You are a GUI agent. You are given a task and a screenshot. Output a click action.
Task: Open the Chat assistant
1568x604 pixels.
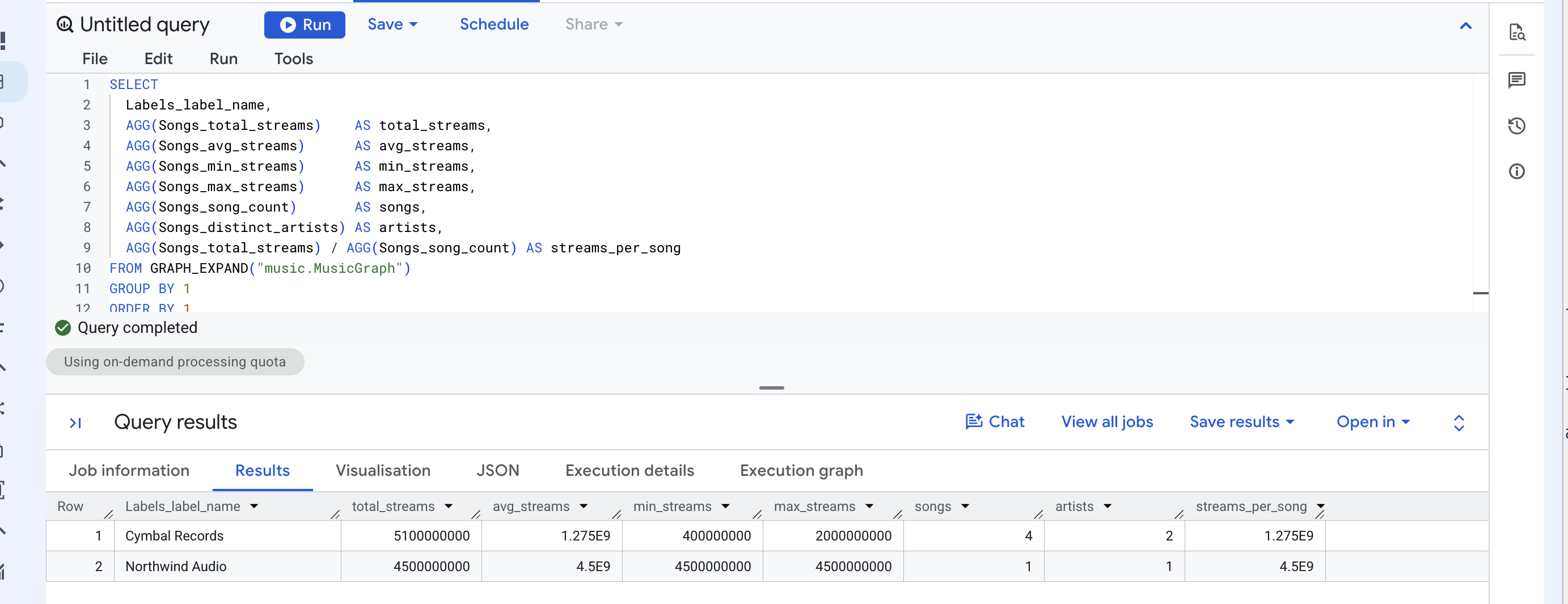(995, 422)
